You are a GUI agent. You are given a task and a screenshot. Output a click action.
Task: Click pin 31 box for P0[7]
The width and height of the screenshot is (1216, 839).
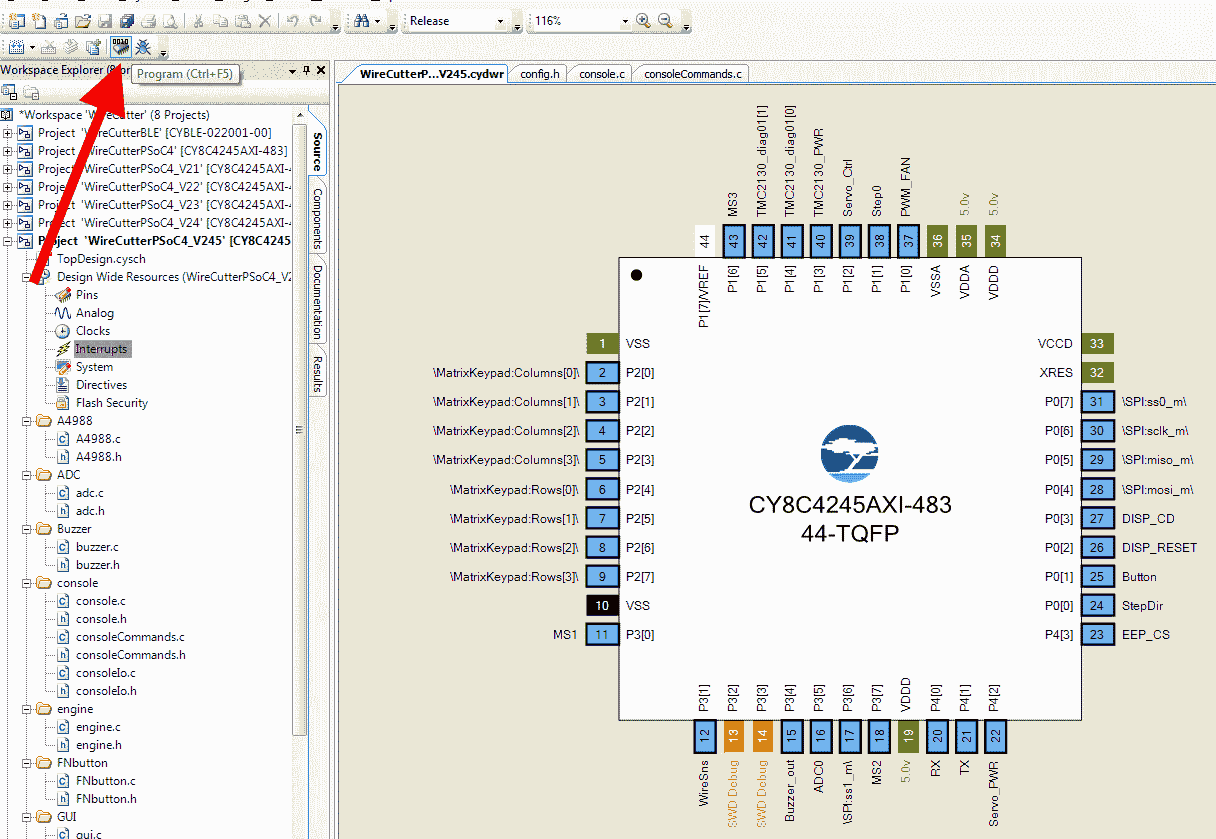[1097, 402]
